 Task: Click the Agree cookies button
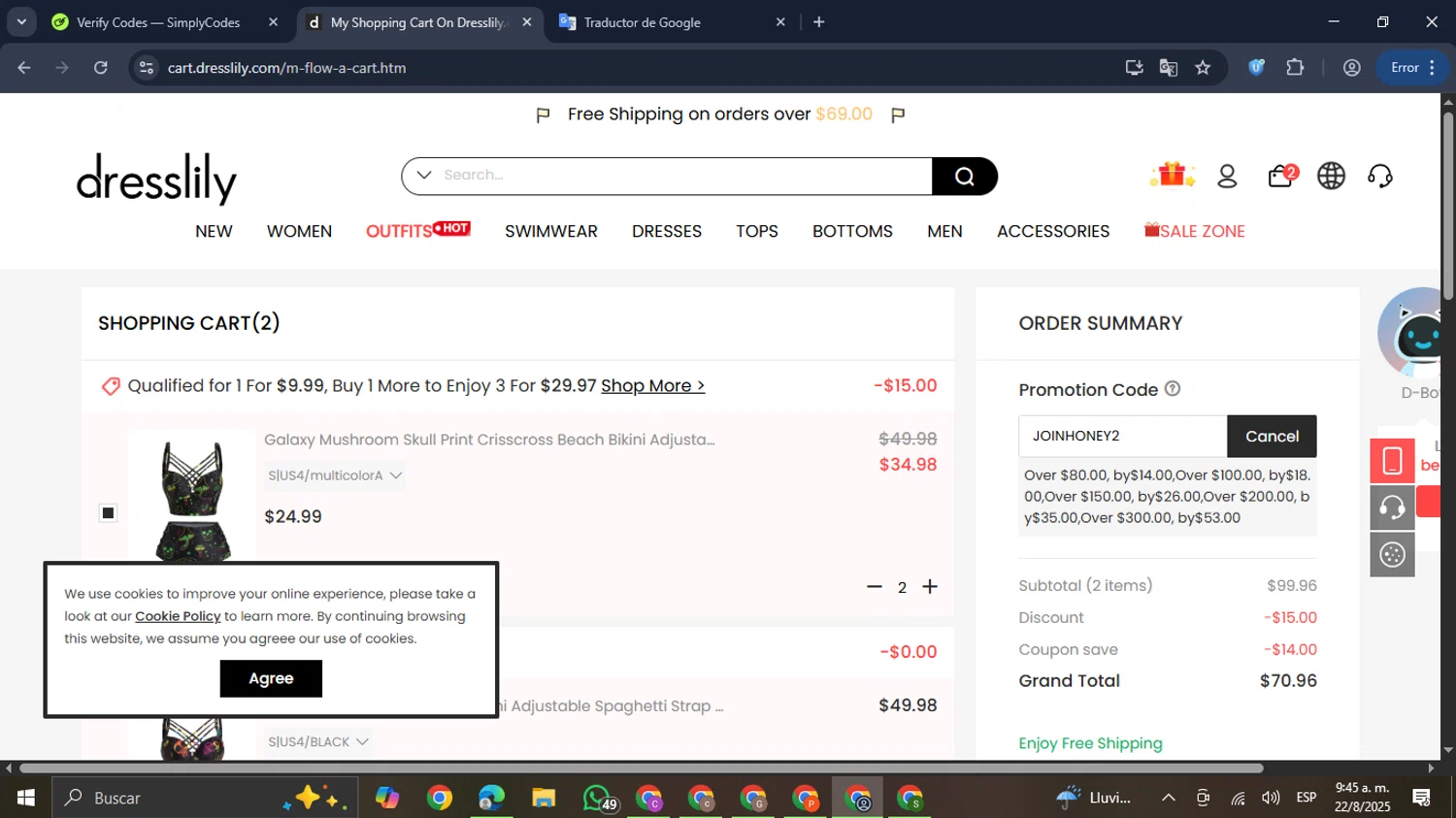click(x=271, y=678)
